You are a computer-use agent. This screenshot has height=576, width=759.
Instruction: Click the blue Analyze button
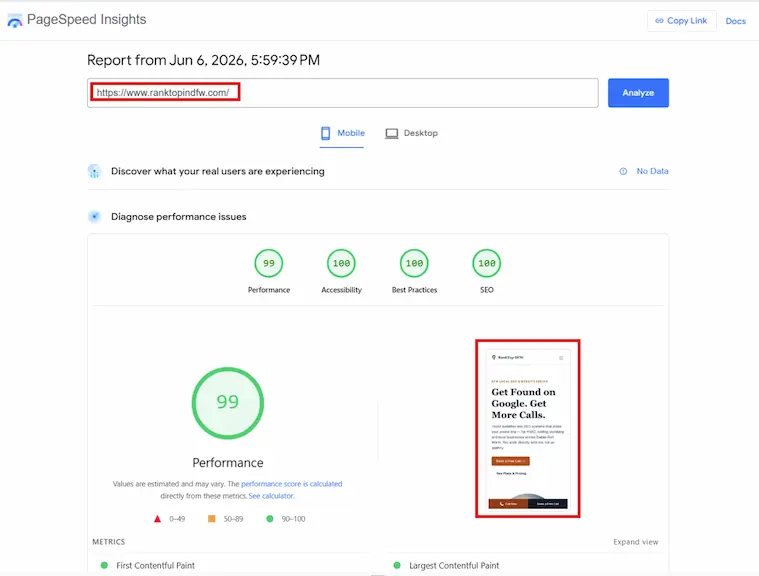[638, 93]
